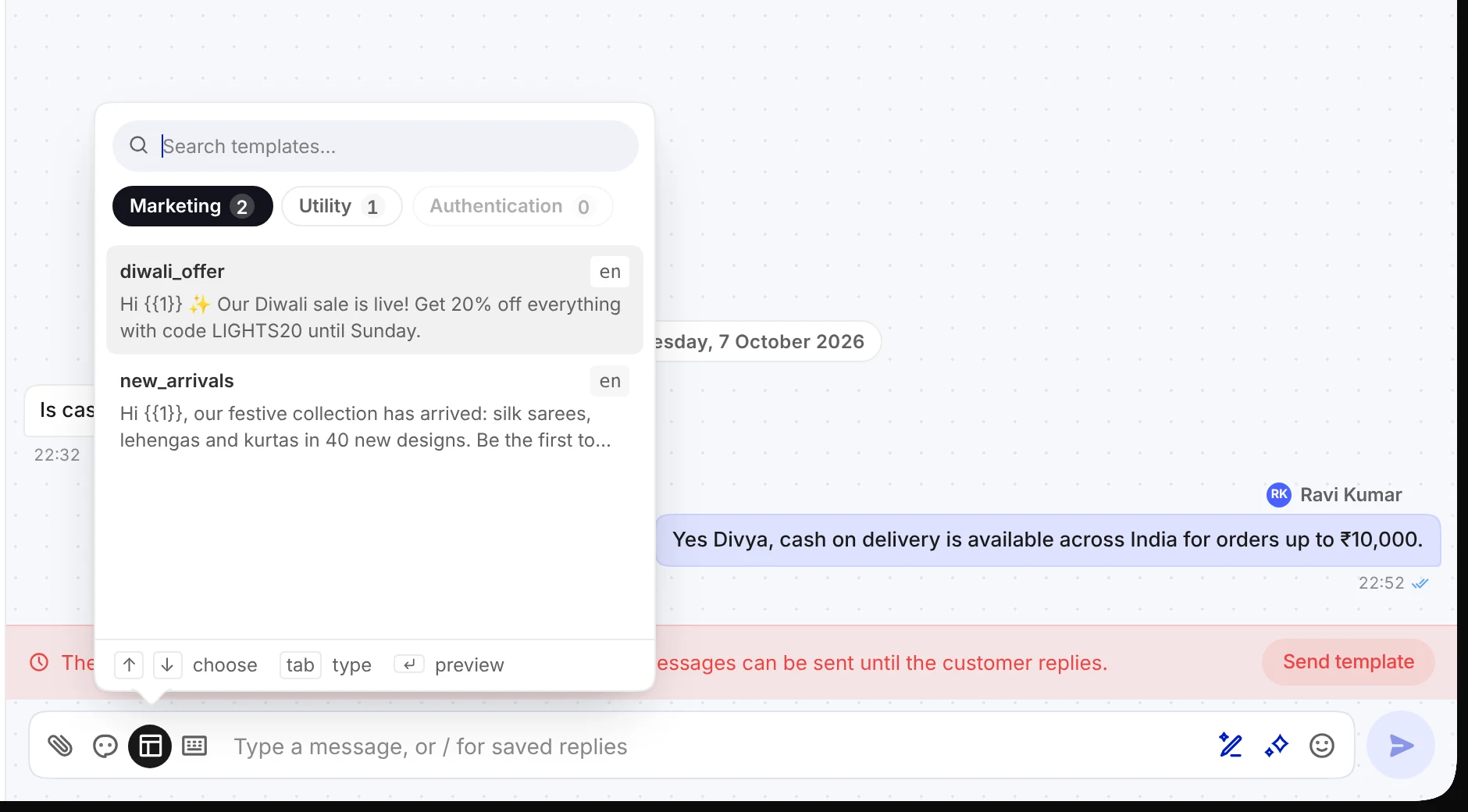Select the new_arrivals template

(x=374, y=409)
